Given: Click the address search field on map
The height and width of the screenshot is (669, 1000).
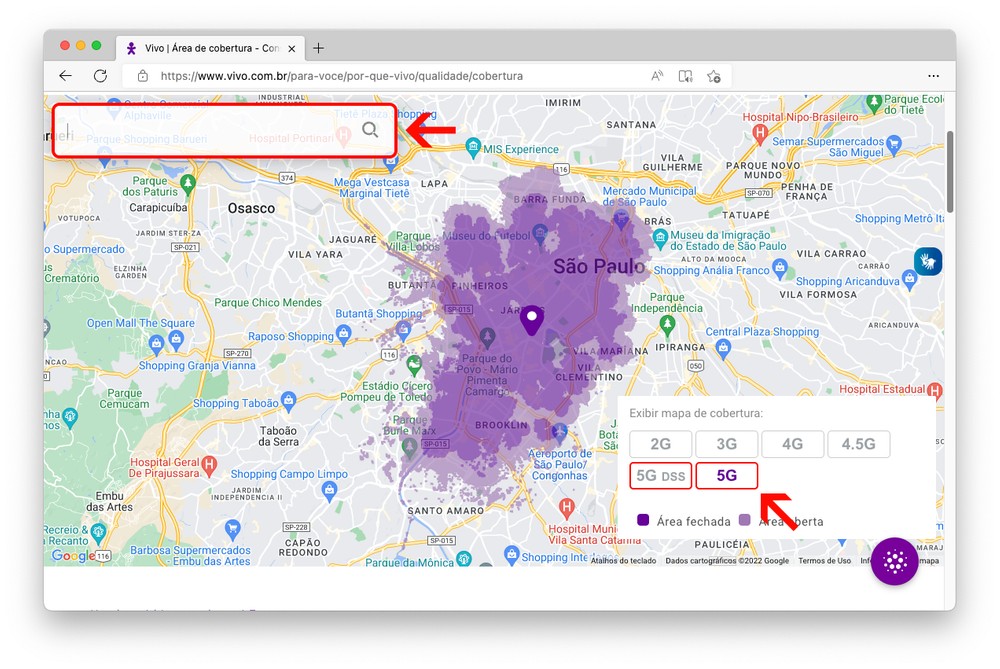Looking at the screenshot, I should (224, 131).
